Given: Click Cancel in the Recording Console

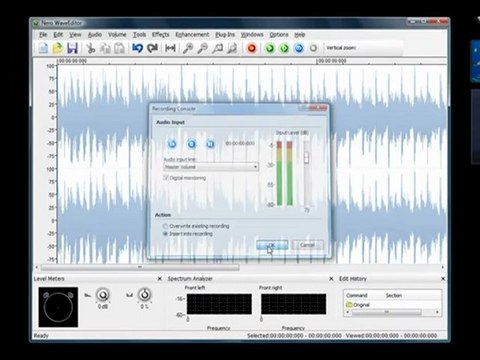Looking at the screenshot, I should point(307,245).
